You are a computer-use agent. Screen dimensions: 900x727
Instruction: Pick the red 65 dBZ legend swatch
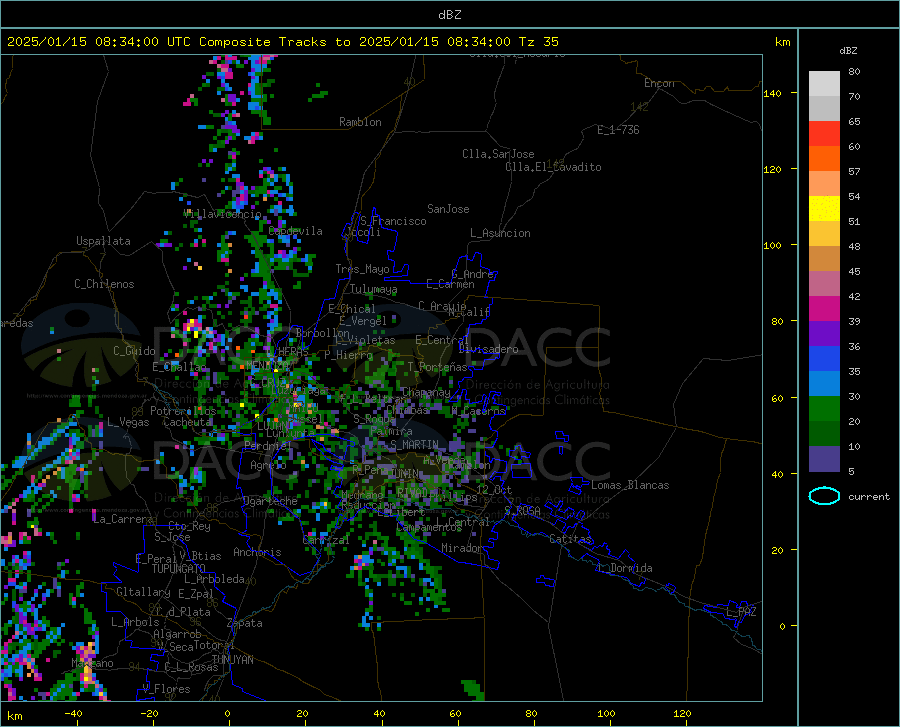pos(824,134)
